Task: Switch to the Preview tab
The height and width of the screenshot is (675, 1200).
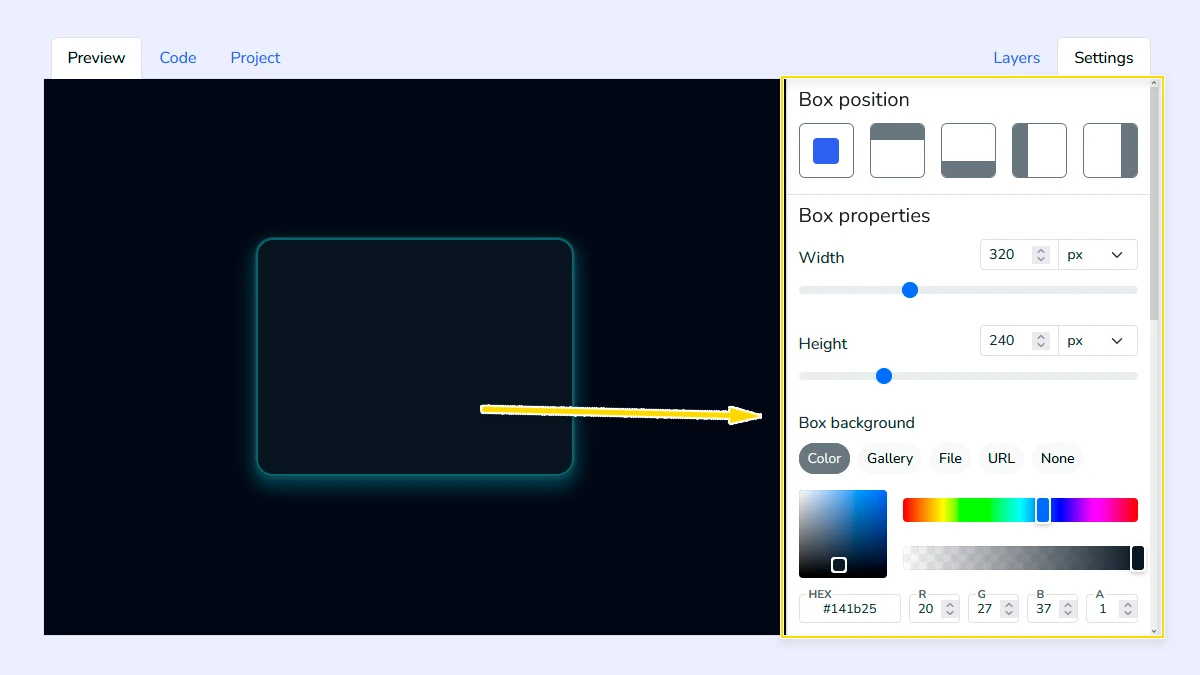Action: tap(95, 57)
